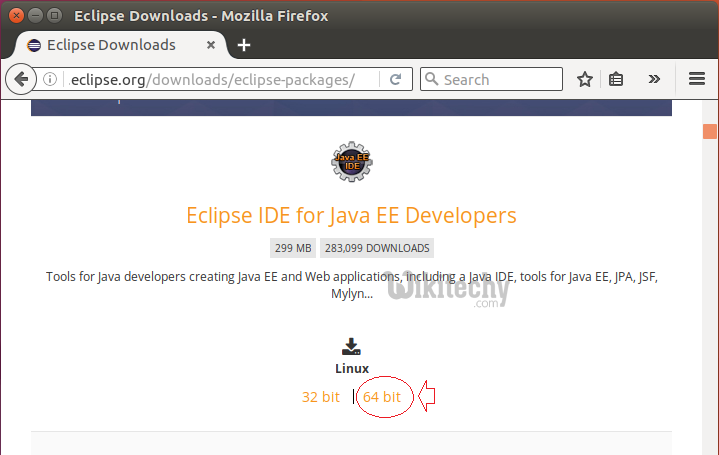Click the Java EE IDE gear logo

pyautogui.click(x=351, y=163)
